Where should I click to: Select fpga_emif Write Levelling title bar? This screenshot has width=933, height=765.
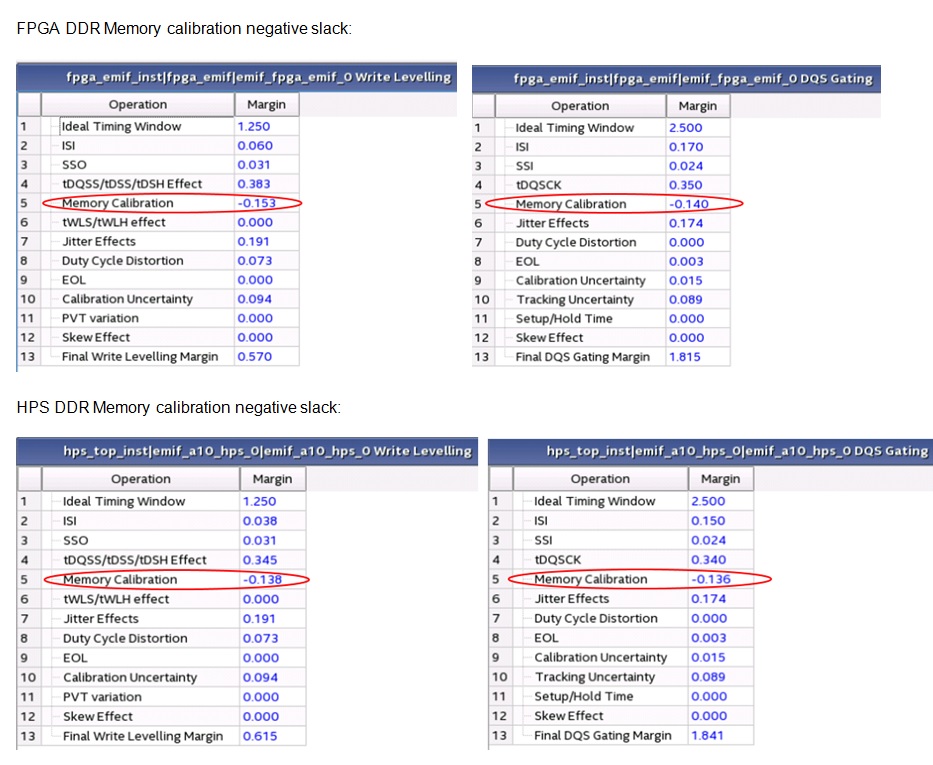click(x=237, y=77)
